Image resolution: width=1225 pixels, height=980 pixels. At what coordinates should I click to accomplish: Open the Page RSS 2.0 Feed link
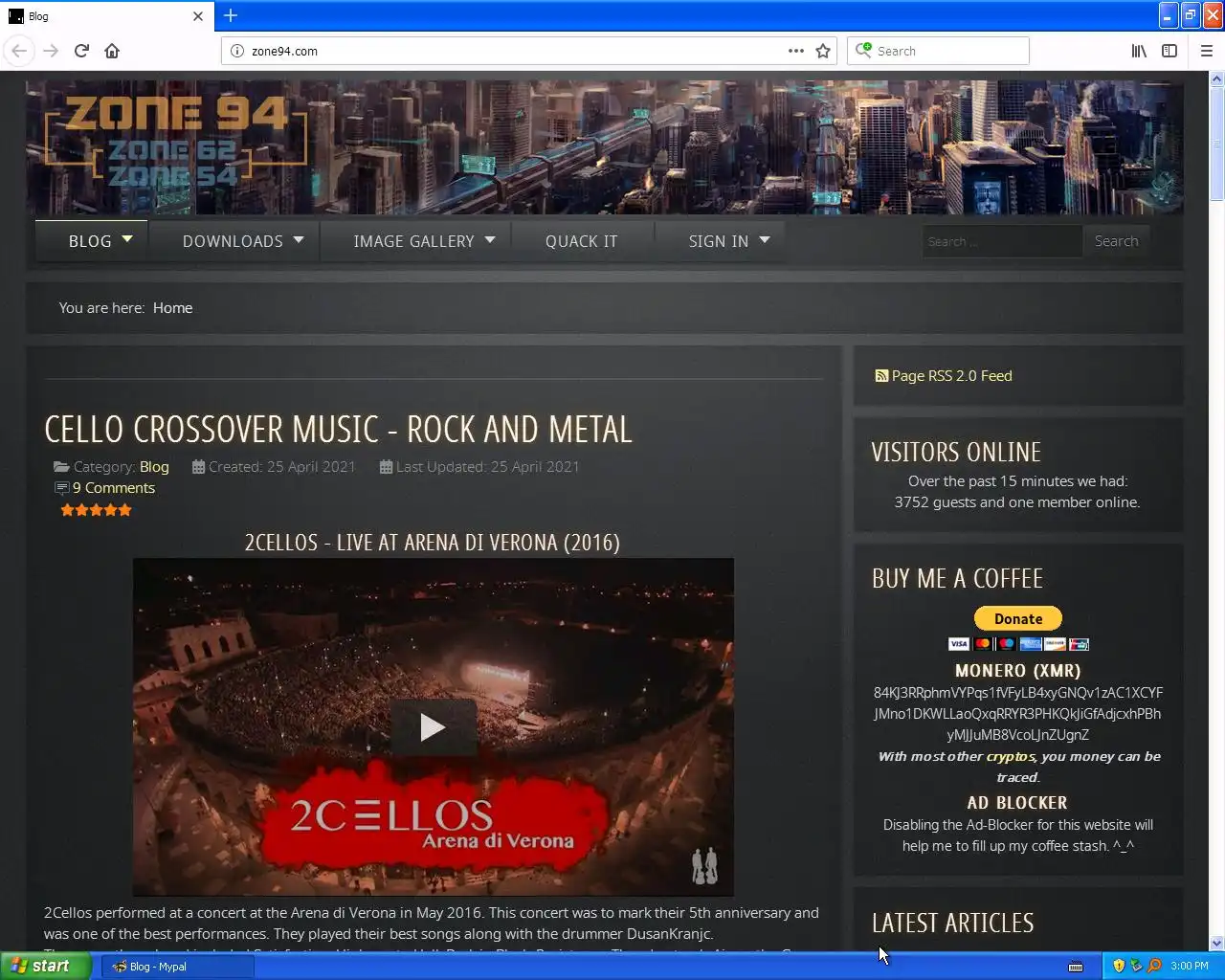(x=951, y=375)
